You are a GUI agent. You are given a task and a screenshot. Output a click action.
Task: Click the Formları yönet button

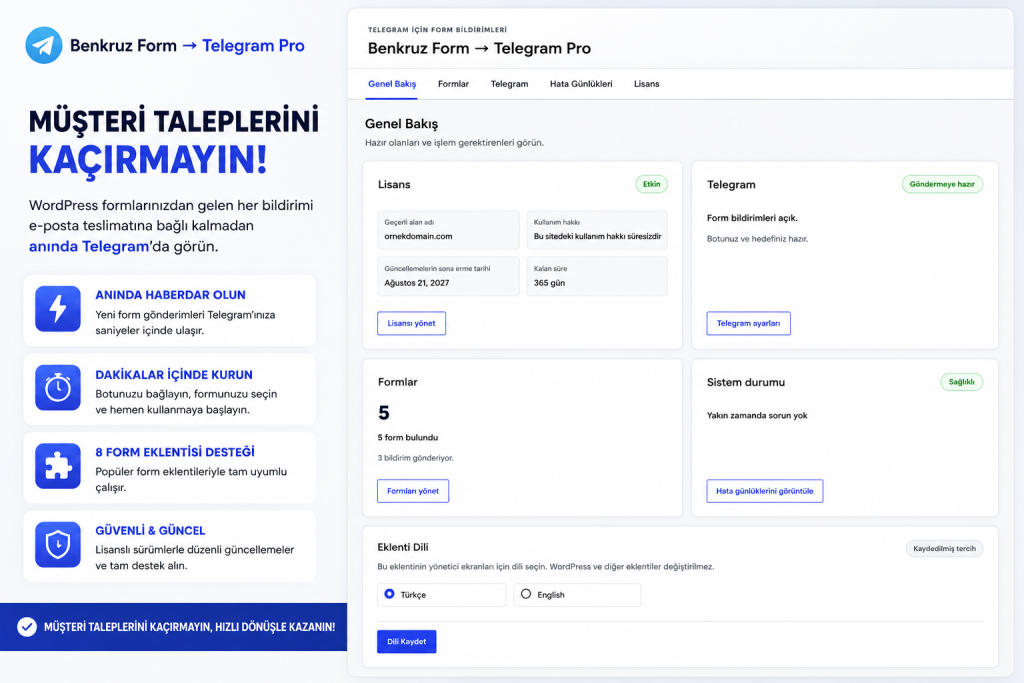(413, 491)
